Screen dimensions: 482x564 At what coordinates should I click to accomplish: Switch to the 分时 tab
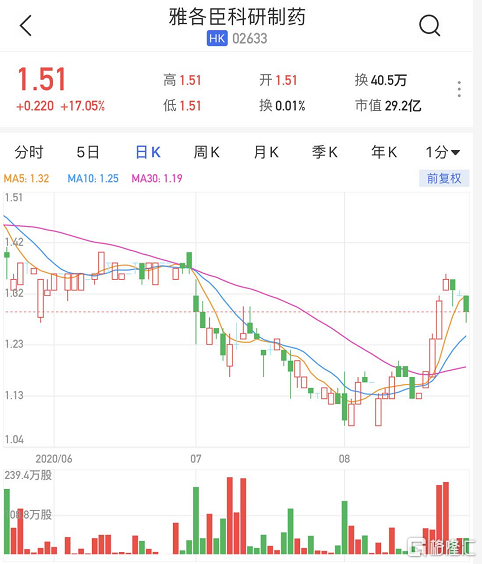click(x=28, y=153)
